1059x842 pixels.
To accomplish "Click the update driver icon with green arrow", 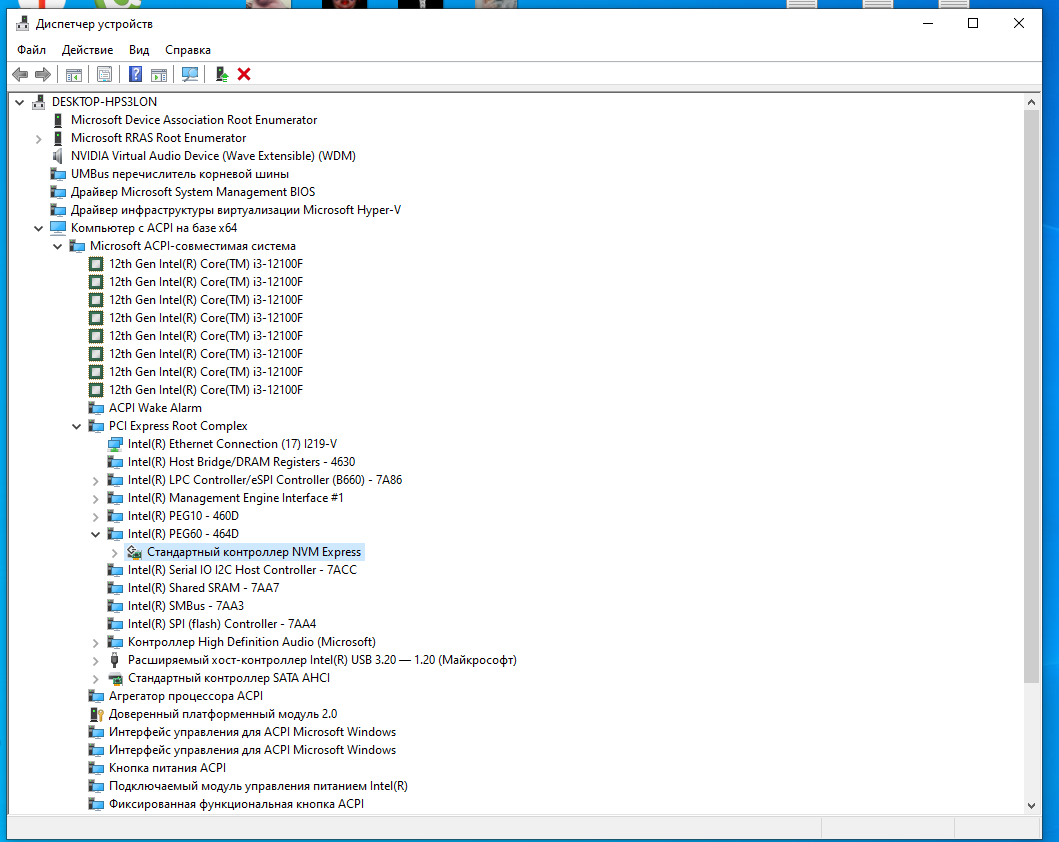I will (x=222, y=74).
